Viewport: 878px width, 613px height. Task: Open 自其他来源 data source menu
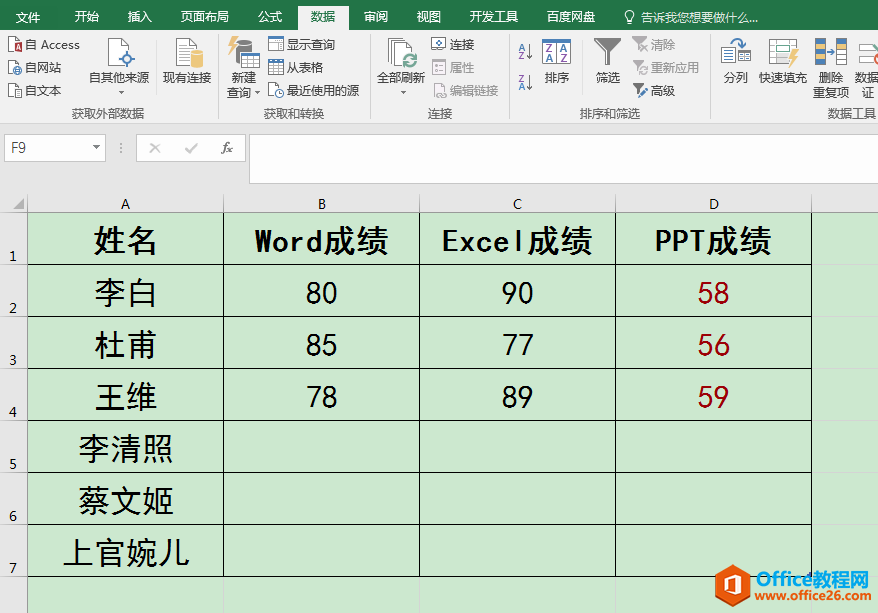[x=119, y=67]
